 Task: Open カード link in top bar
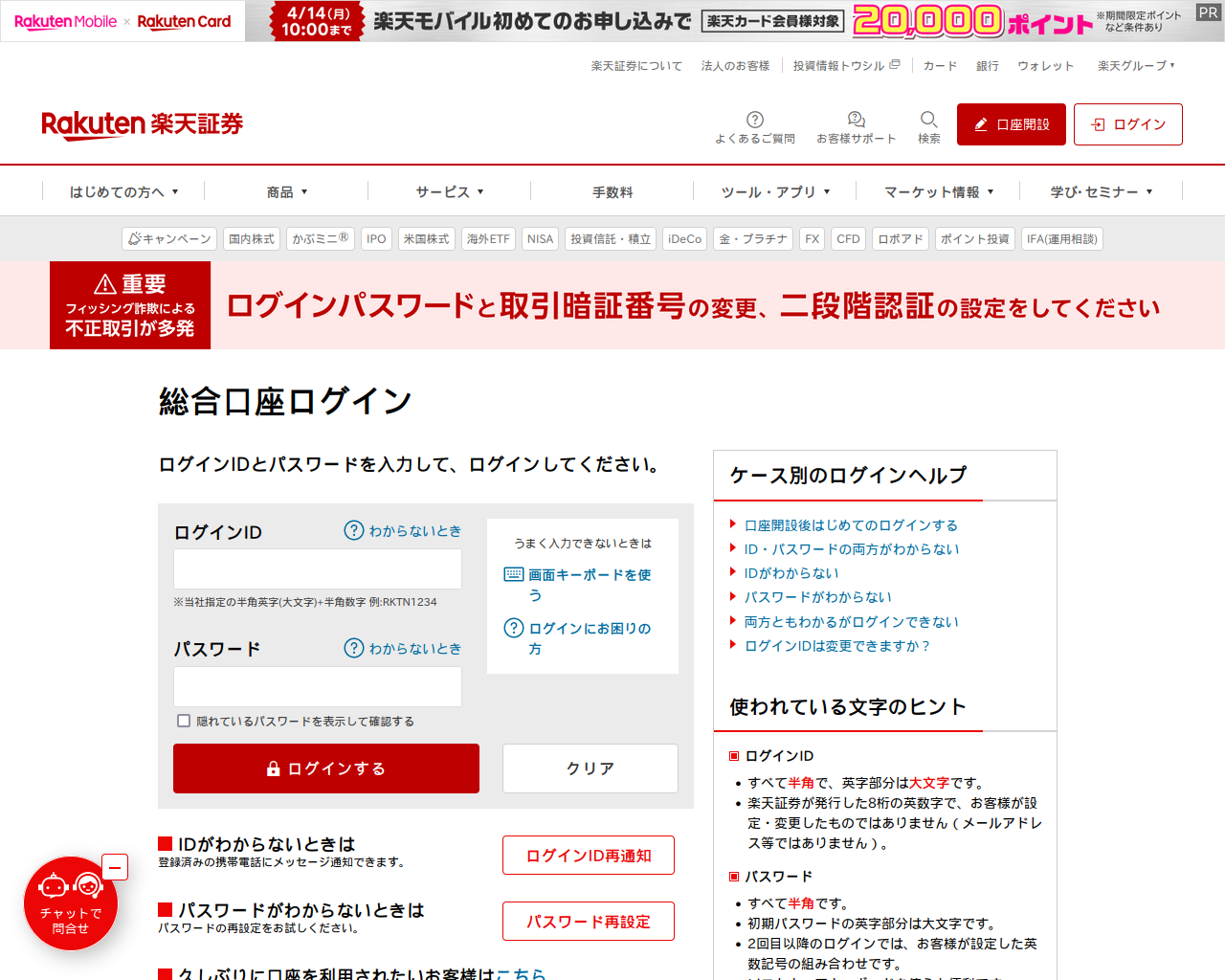coord(940,66)
